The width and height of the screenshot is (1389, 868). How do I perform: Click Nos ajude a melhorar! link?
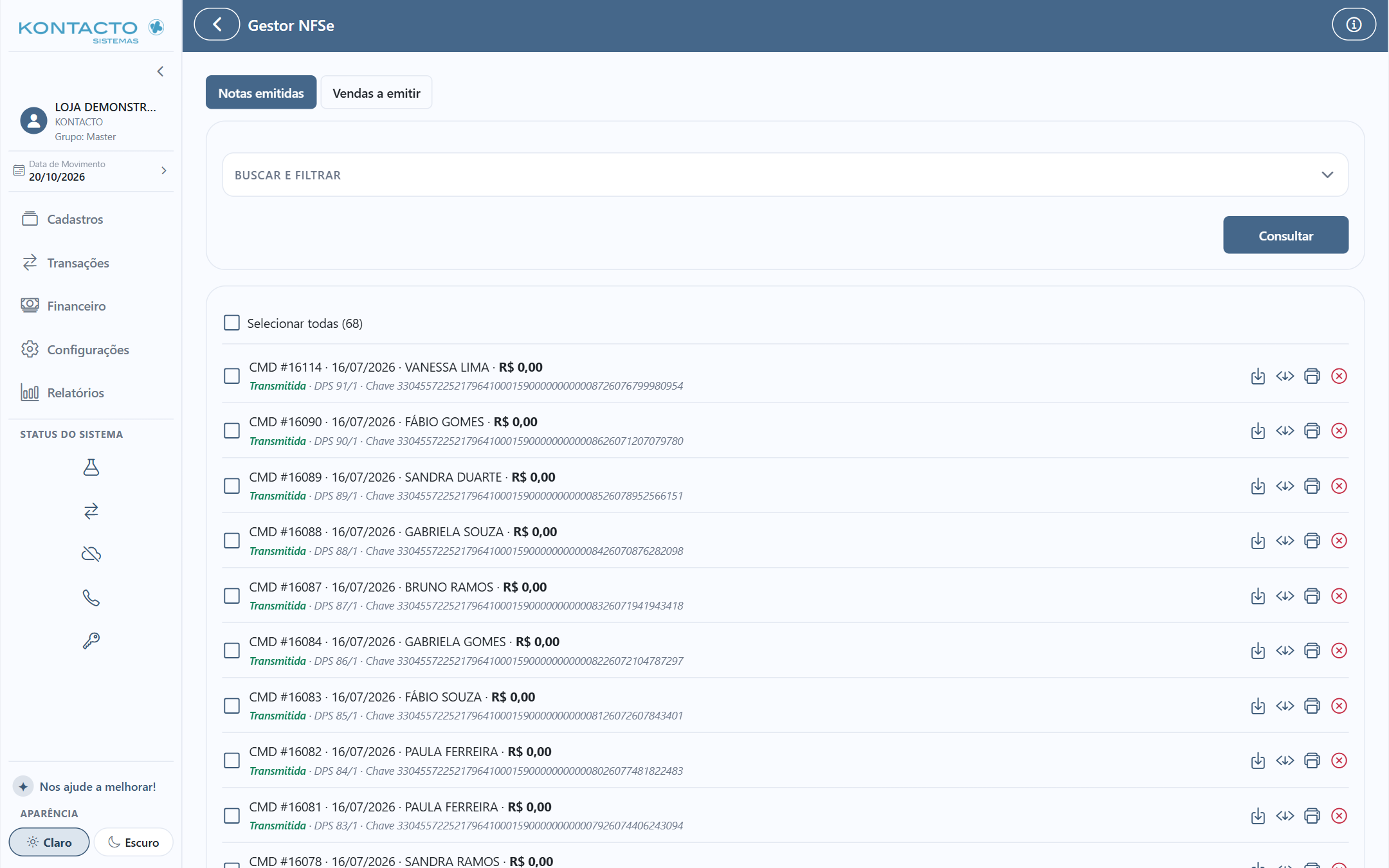(x=98, y=786)
